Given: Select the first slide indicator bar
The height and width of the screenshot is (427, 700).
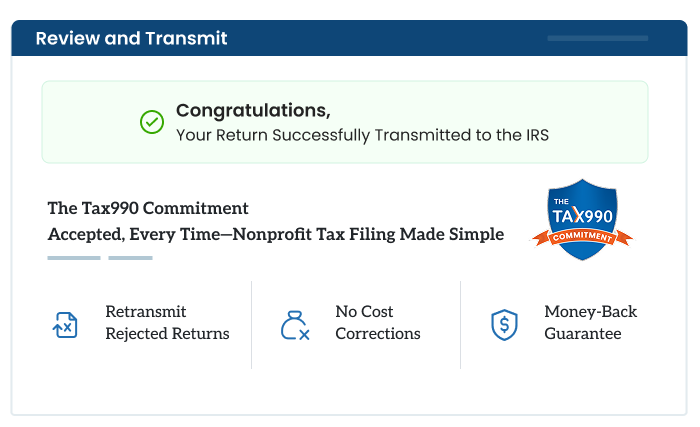Looking at the screenshot, I should pyautogui.click(x=74, y=258).
